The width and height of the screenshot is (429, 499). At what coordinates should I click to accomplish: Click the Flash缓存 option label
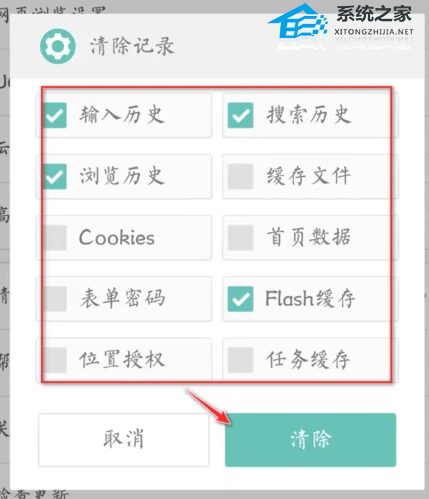point(310,298)
